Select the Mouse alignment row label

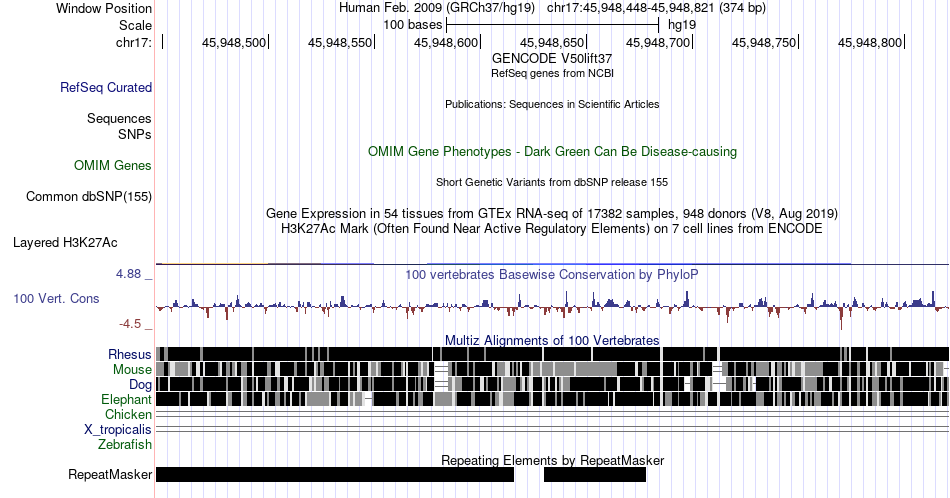(x=132, y=370)
